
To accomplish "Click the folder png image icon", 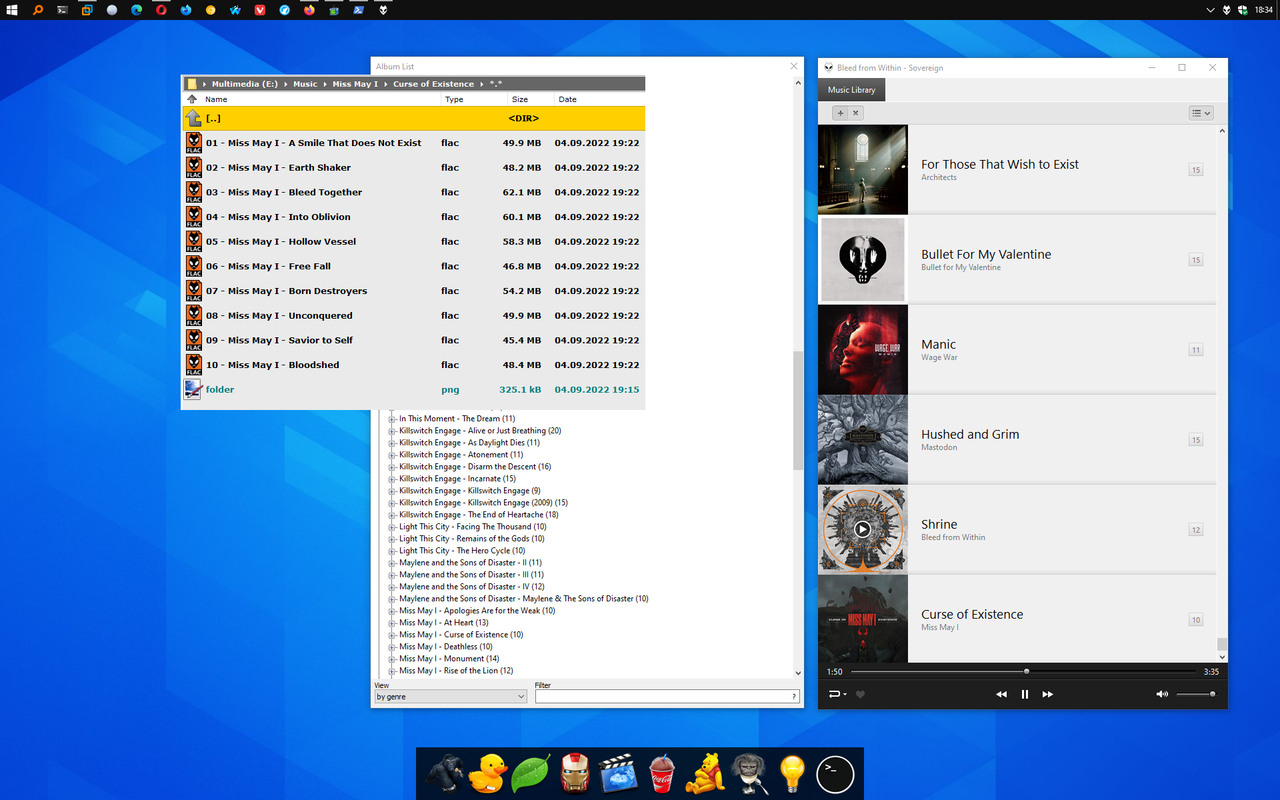I will pyautogui.click(x=194, y=389).
